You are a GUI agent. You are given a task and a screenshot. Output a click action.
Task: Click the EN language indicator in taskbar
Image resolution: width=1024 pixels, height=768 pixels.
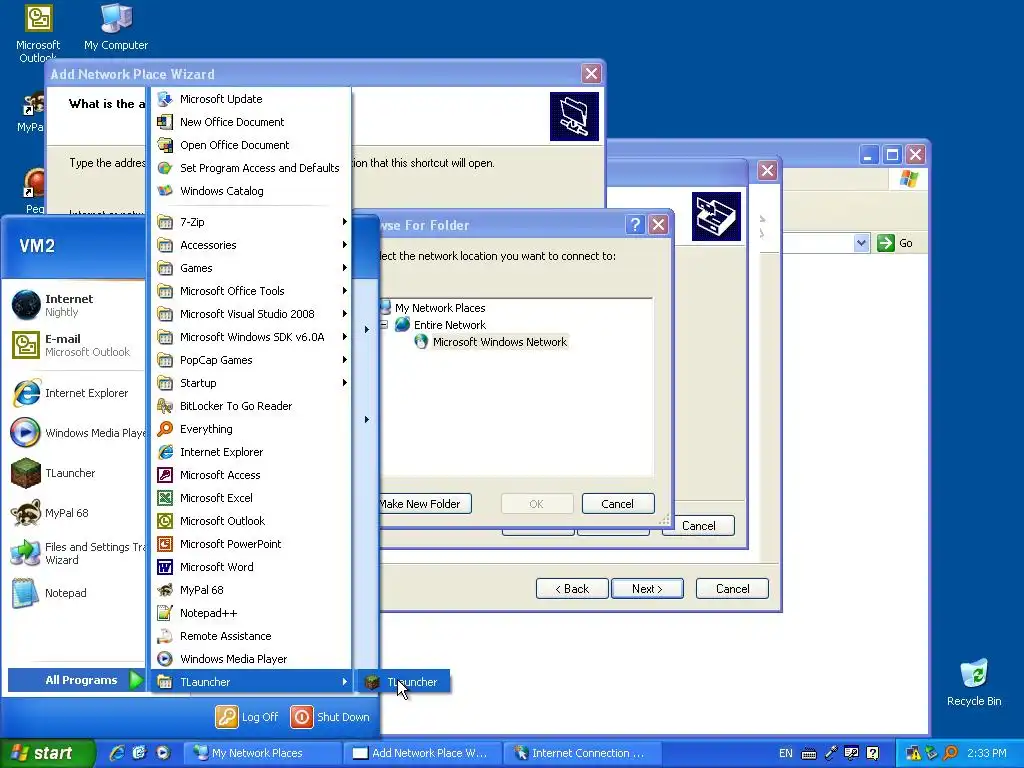point(786,753)
